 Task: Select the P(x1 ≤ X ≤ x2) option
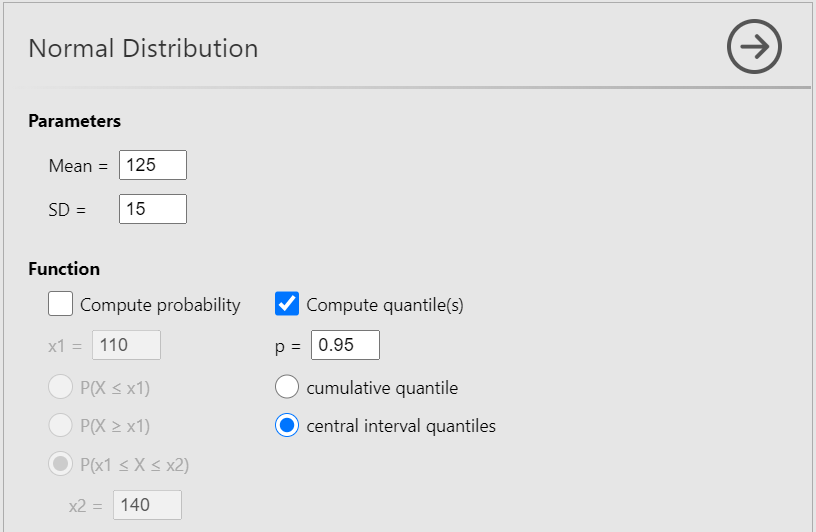61,464
